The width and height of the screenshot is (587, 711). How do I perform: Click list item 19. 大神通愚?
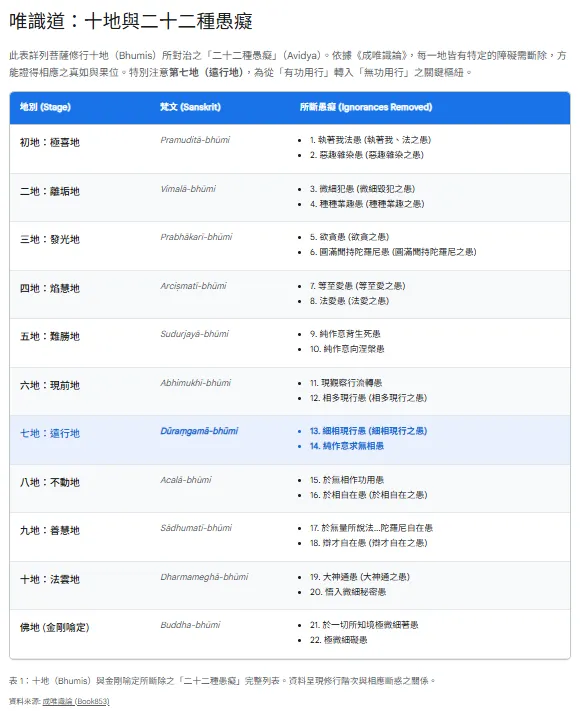pos(360,577)
